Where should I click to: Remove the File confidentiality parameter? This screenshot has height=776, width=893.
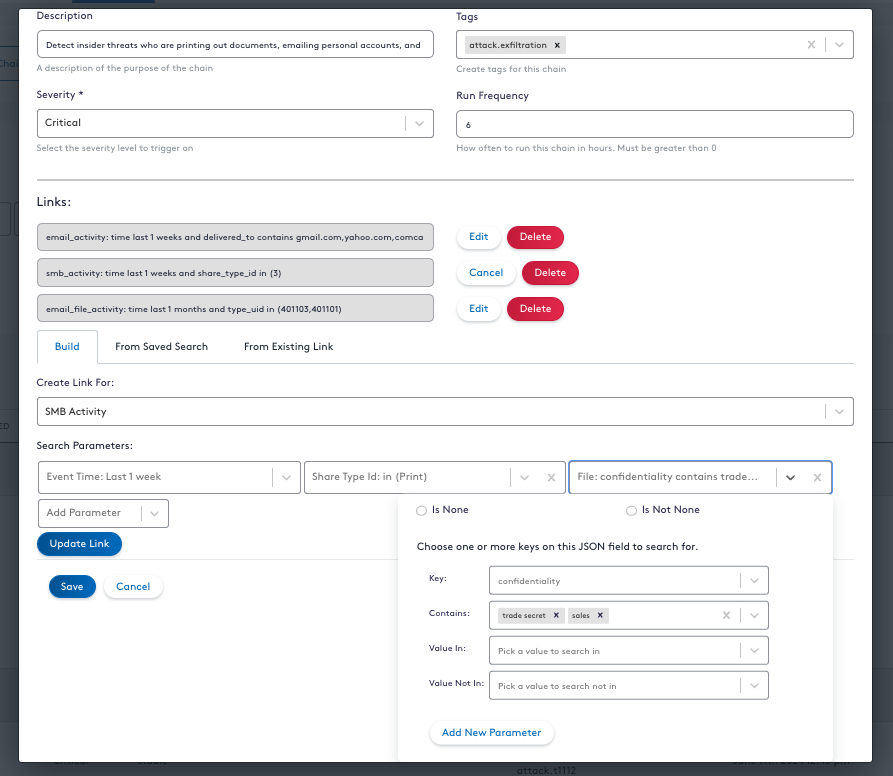(x=817, y=477)
